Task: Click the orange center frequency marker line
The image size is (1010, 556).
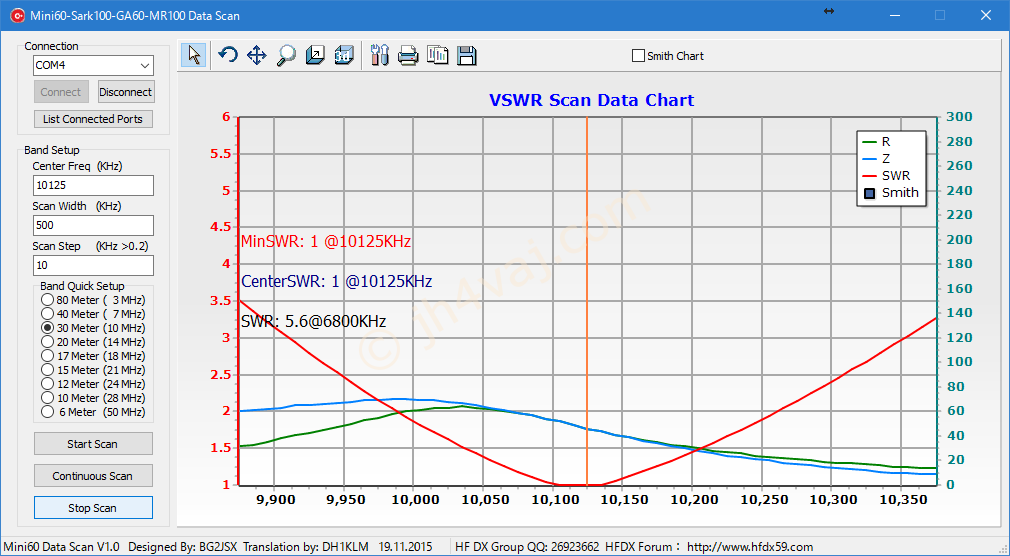Action: click(x=587, y=301)
